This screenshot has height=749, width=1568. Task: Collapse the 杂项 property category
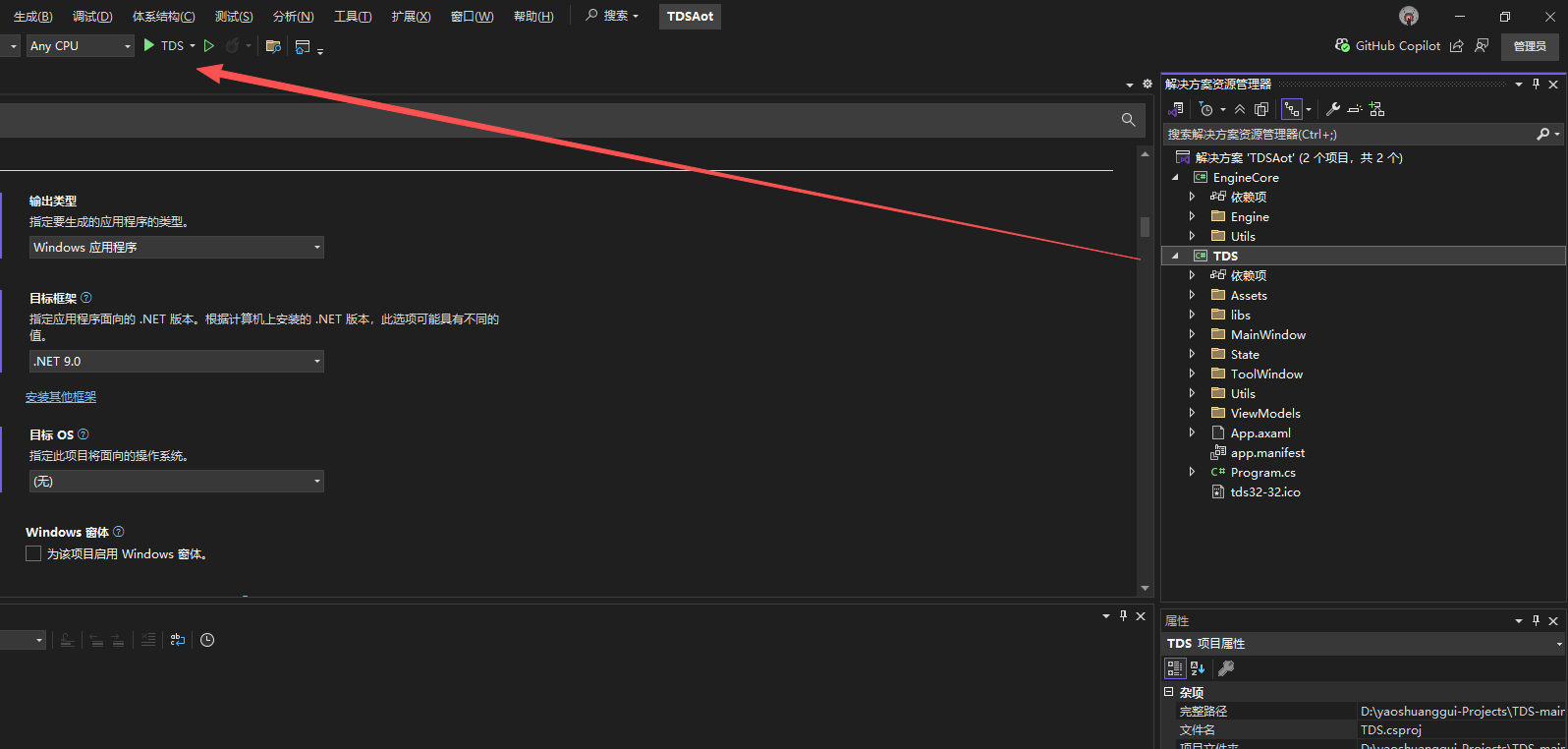coord(1168,692)
